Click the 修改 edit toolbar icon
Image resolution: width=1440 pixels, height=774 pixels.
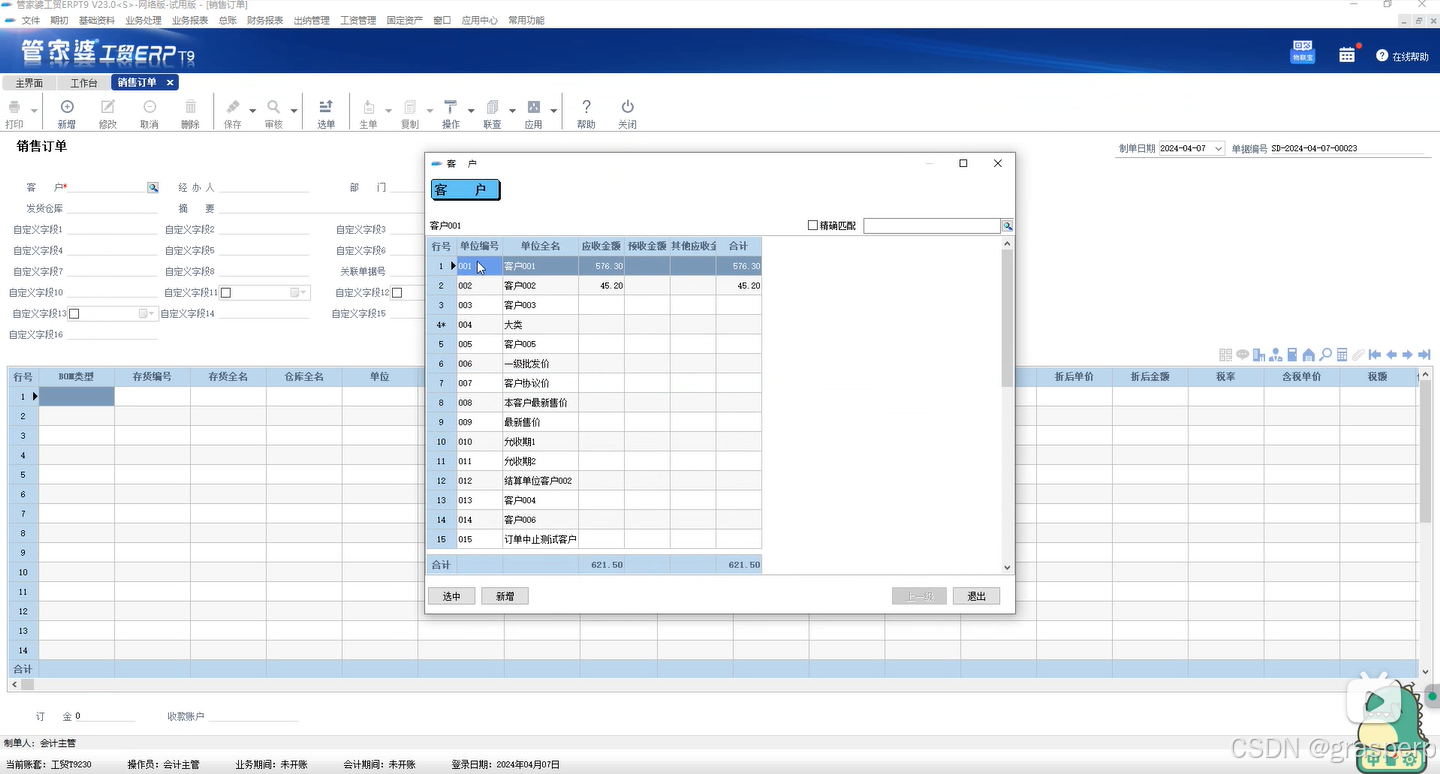(x=108, y=107)
